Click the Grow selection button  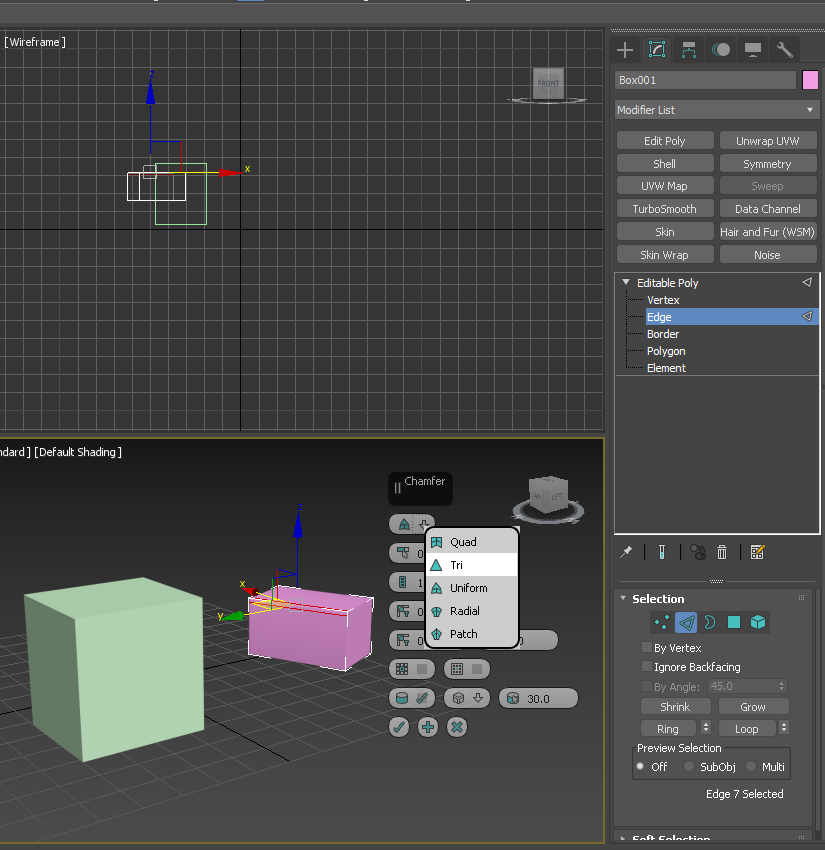[753, 706]
